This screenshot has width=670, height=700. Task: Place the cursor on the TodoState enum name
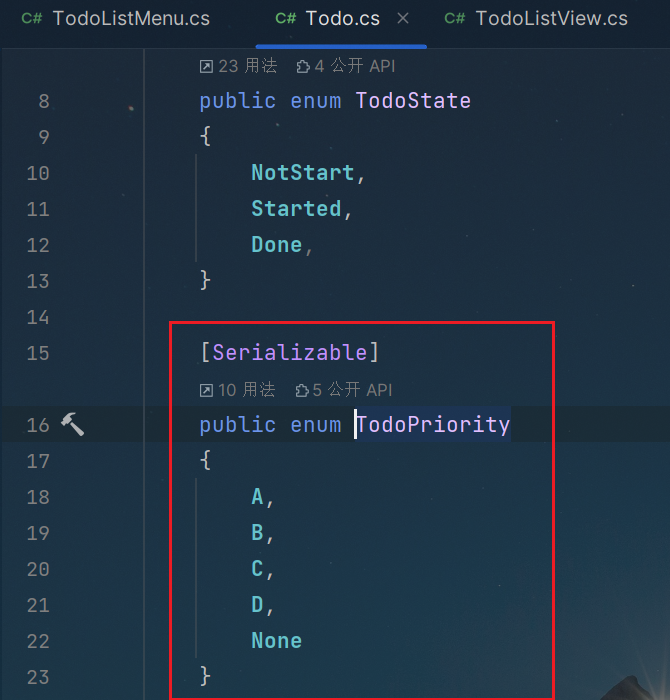coord(413,101)
